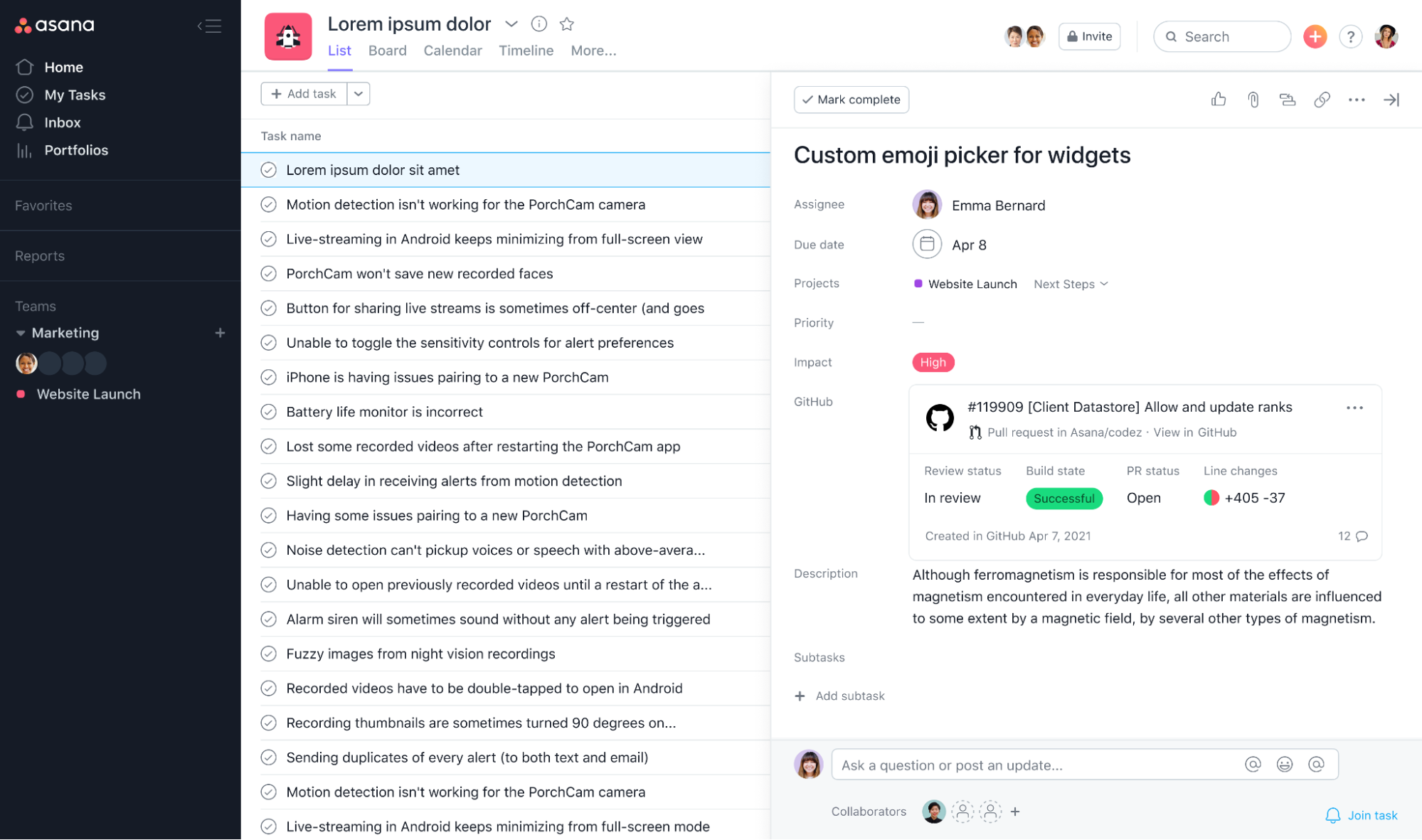Click the link/copy URL icon
This screenshot has width=1422, height=840.
[x=1321, y=99]
